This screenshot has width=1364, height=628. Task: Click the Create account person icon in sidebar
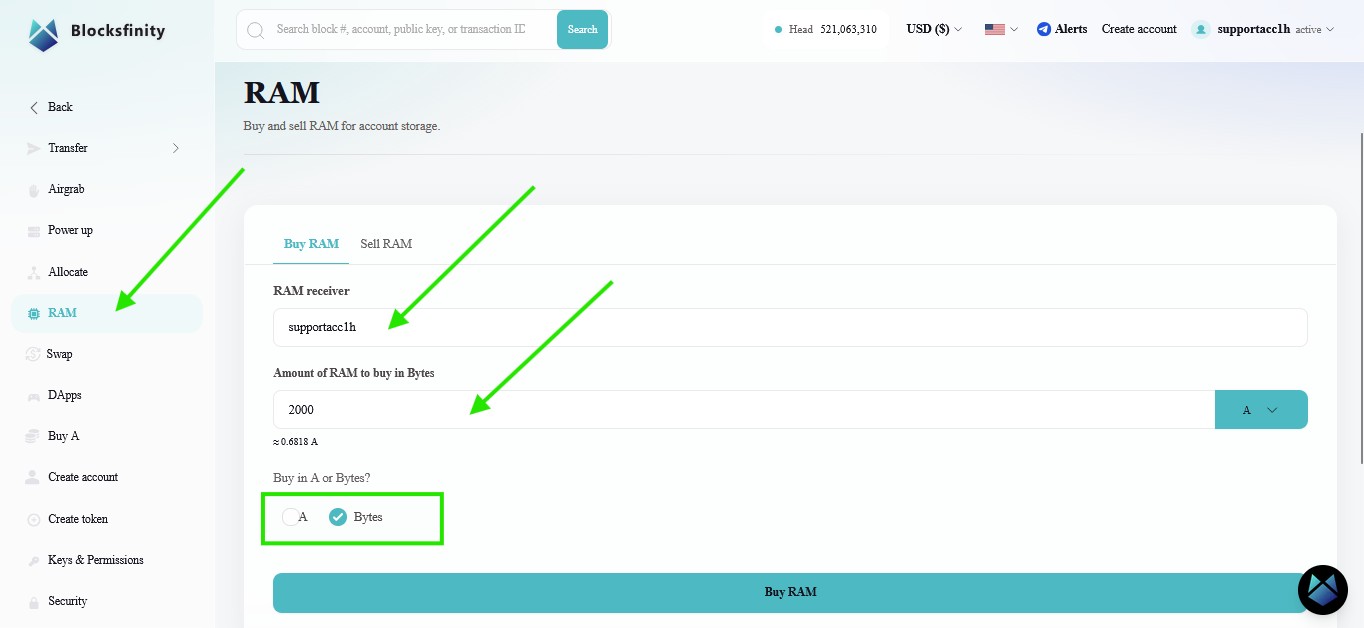[34, 477]
